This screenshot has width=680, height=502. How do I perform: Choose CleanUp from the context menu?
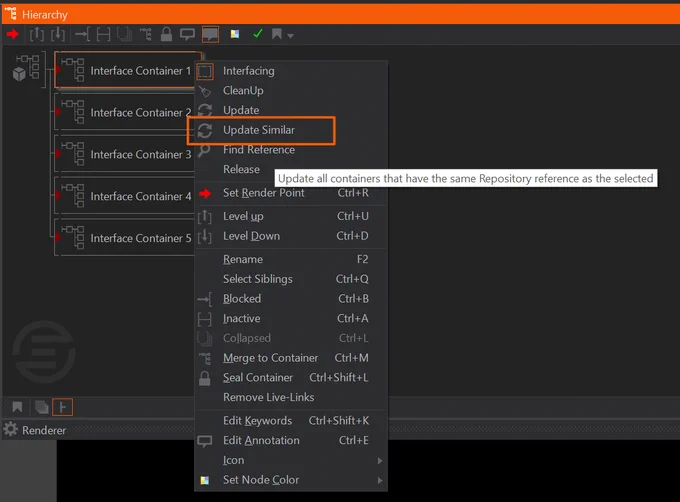coord(291,90)
